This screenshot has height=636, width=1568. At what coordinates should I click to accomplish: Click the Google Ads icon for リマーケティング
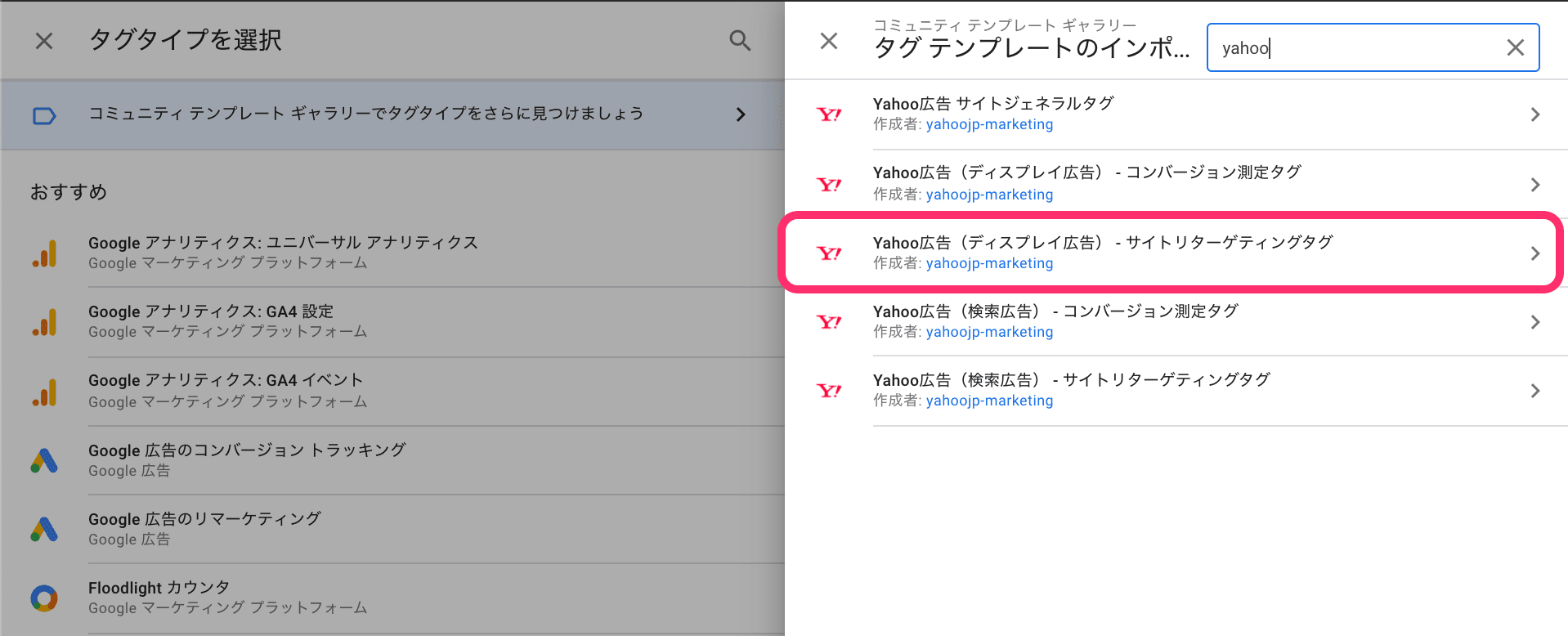click(x=44, y=529)
